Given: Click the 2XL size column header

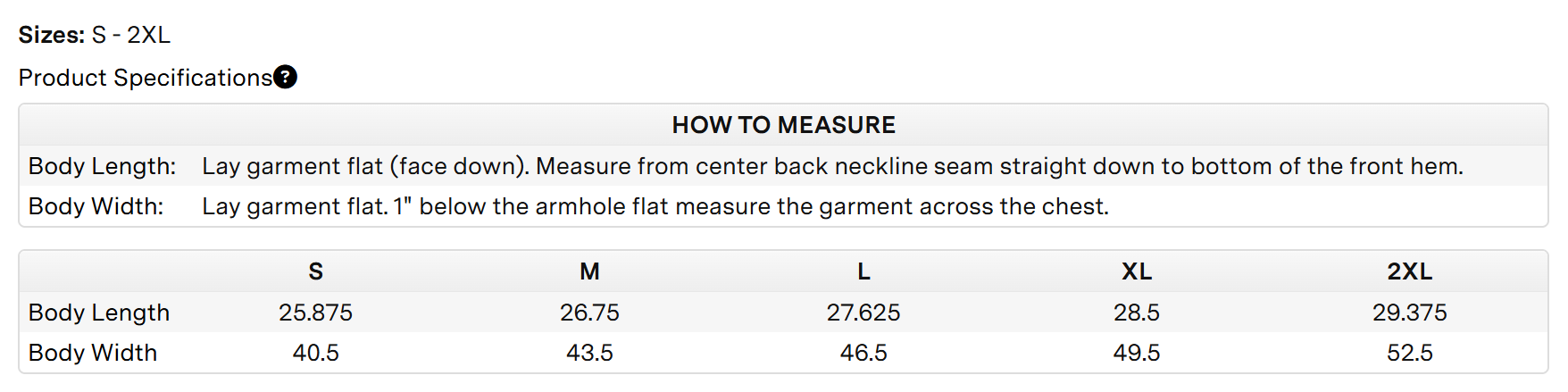Looking at the screenshot, I should pyautogui.click(x=1410, y=271).
